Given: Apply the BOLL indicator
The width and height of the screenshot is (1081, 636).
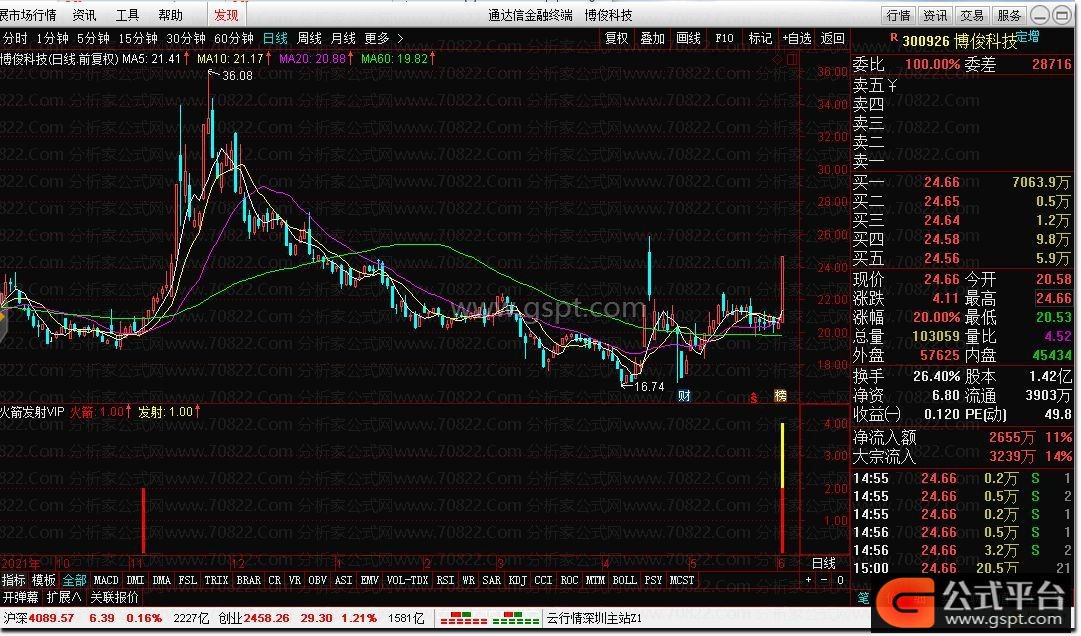Looking at the screenshot, I should click(624, 580).
